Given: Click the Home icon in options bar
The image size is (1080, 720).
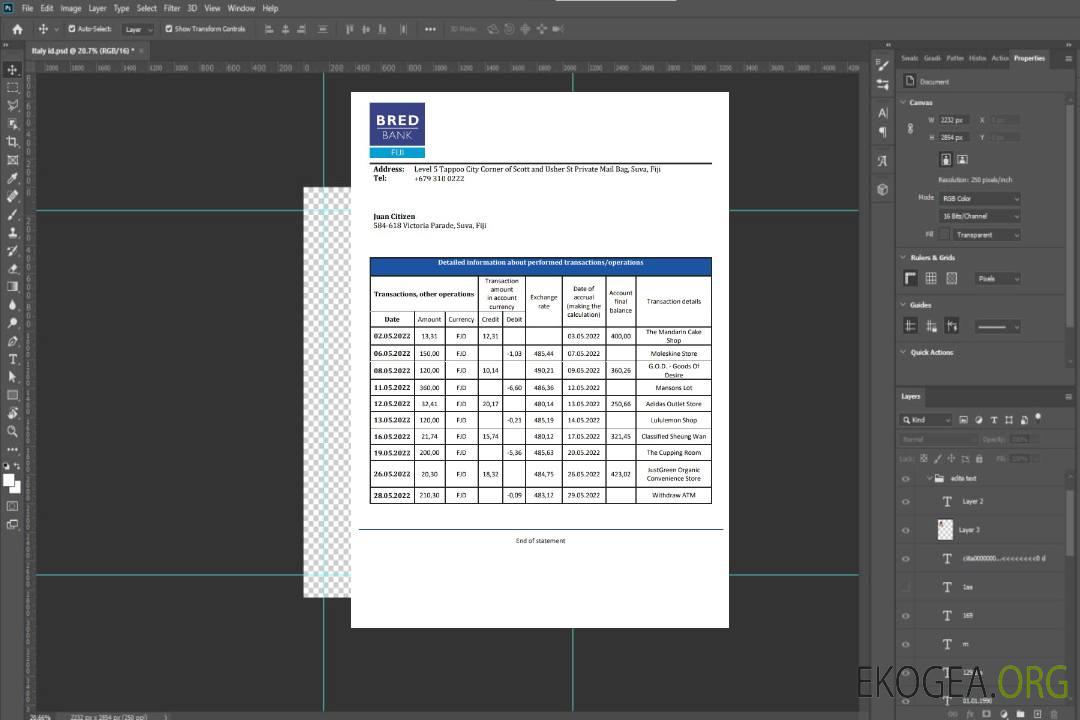Looking at the screenshot, I should [17, 29].
